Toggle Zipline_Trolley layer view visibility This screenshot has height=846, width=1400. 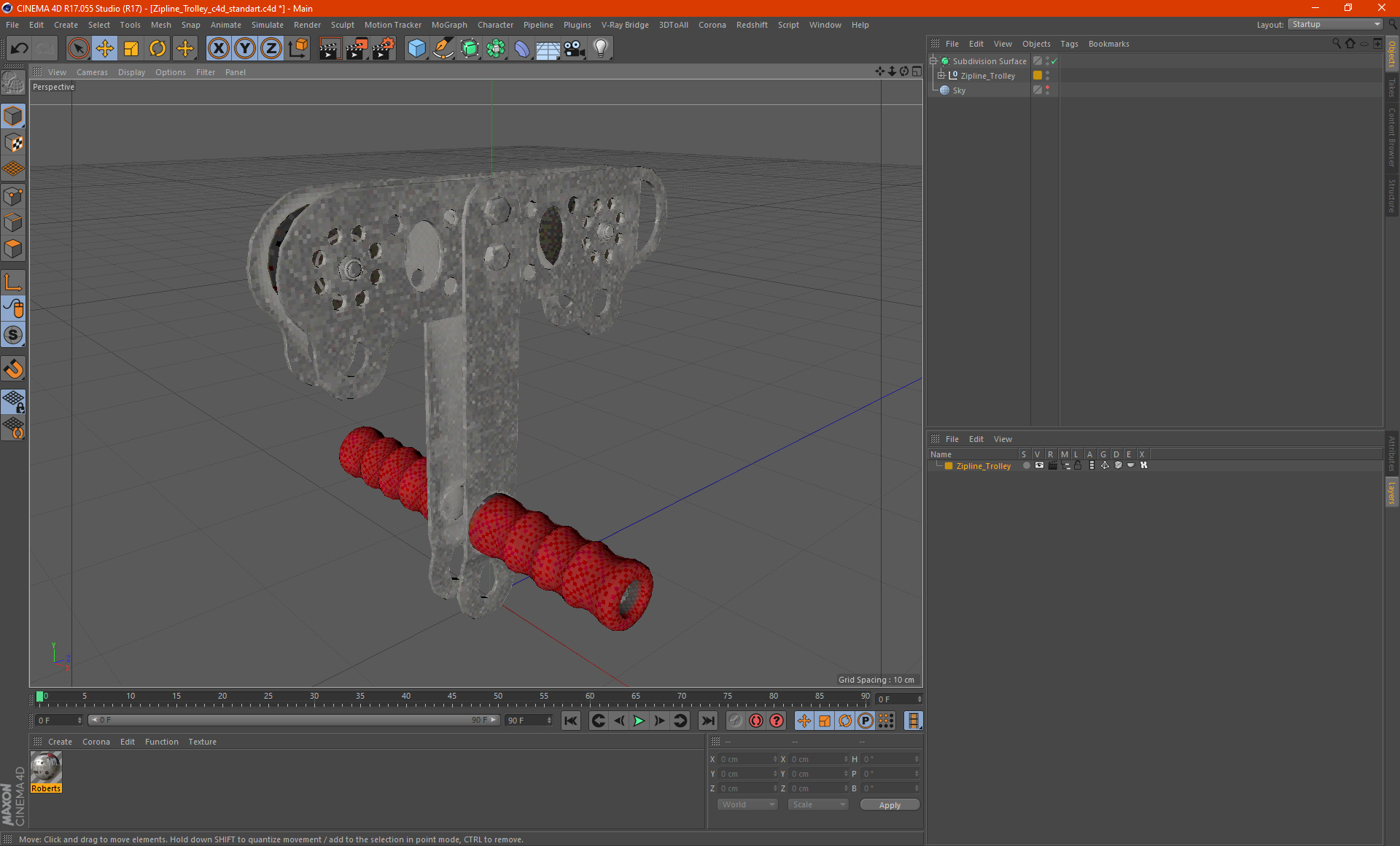click(x=1039, y=465)
